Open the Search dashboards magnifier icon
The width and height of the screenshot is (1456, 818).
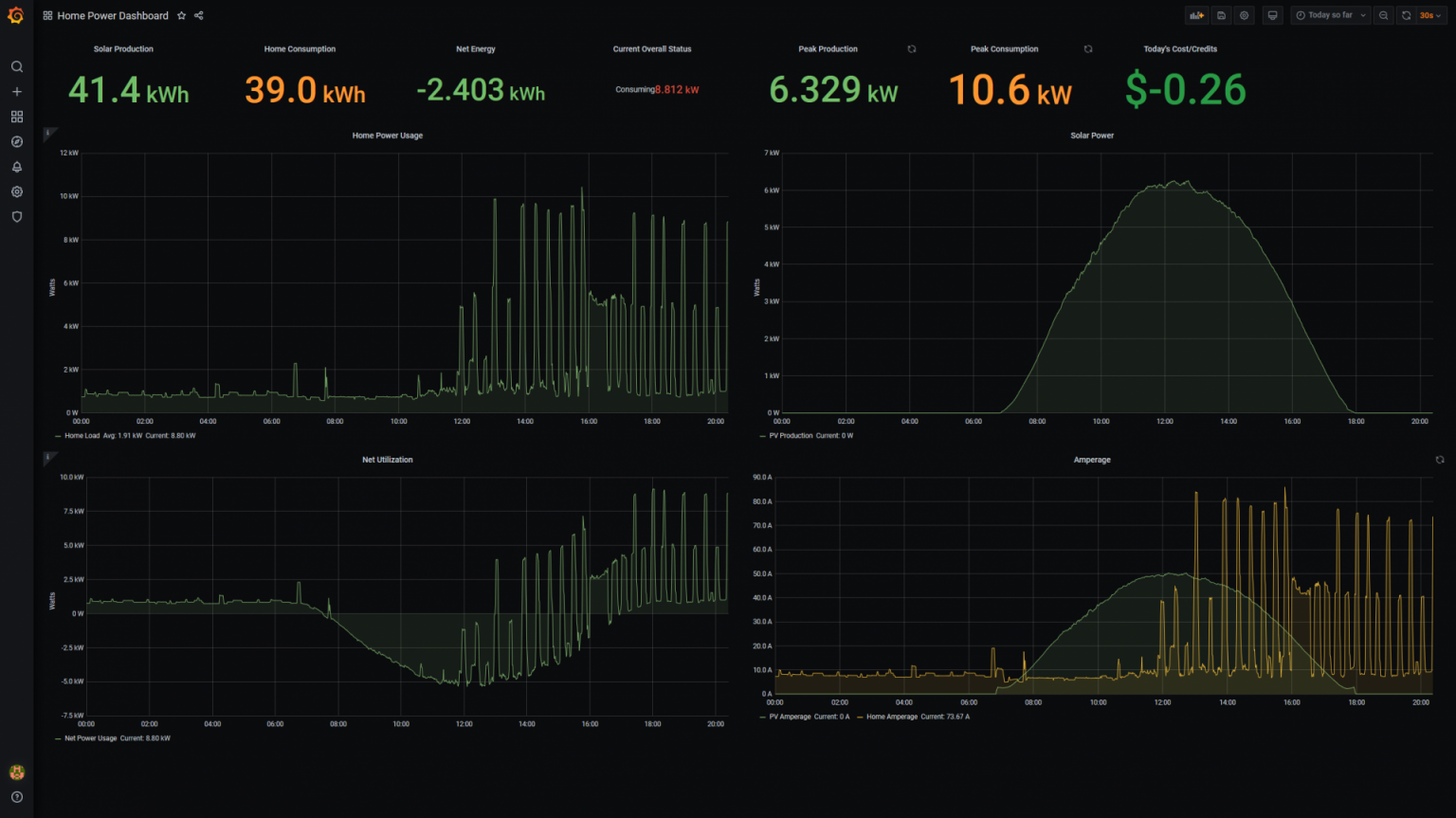click(16, 66)
